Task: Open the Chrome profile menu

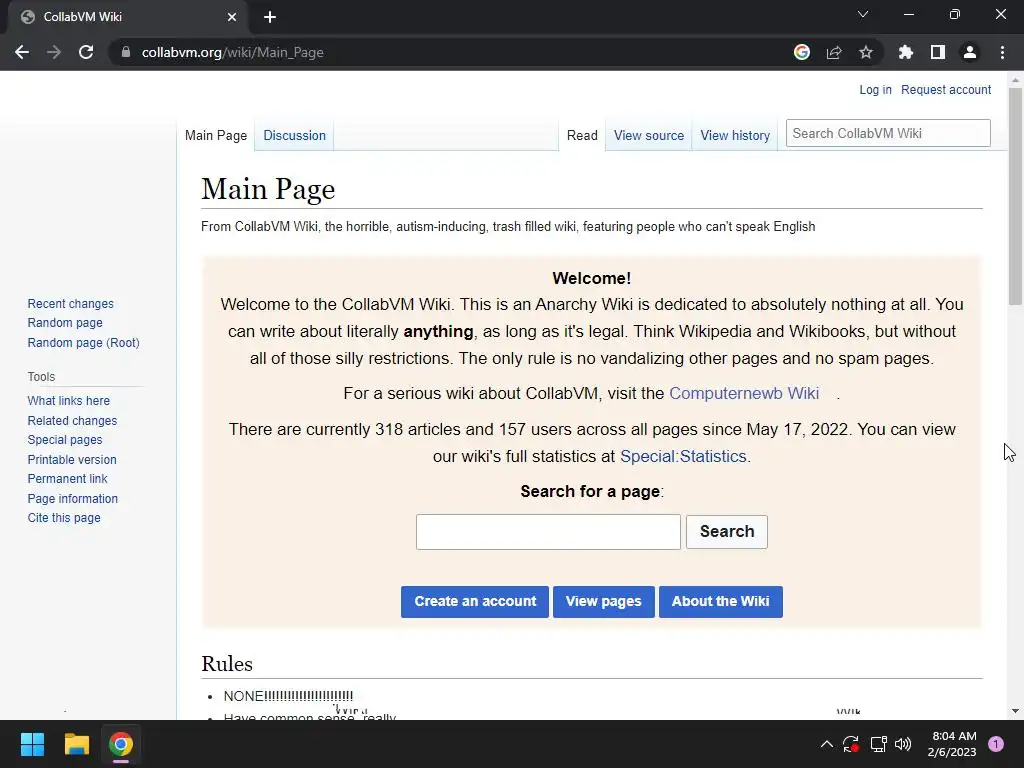Action: pos(970,52)
